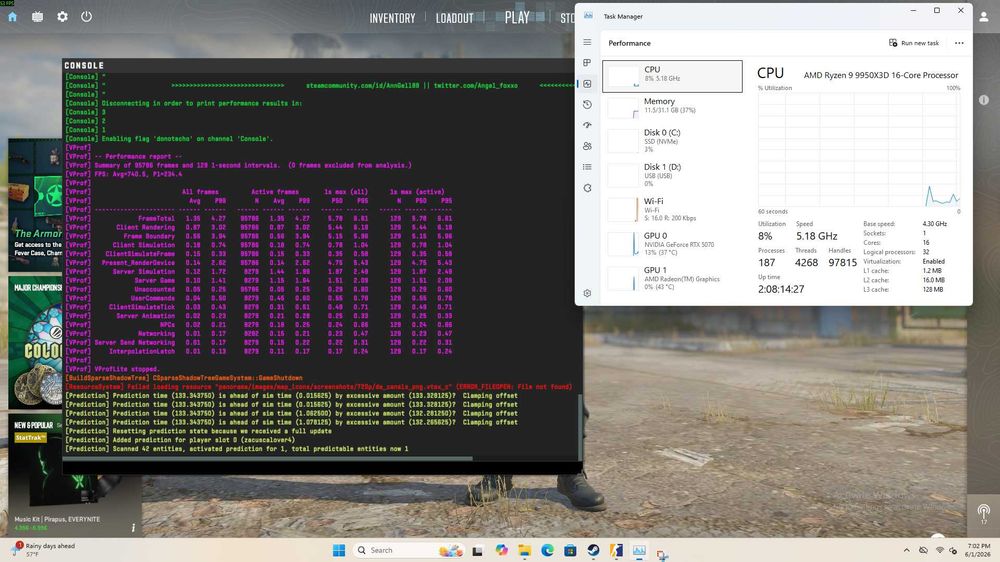Click the taskbar Search box

pyautogui.click(x=408, y=551)
